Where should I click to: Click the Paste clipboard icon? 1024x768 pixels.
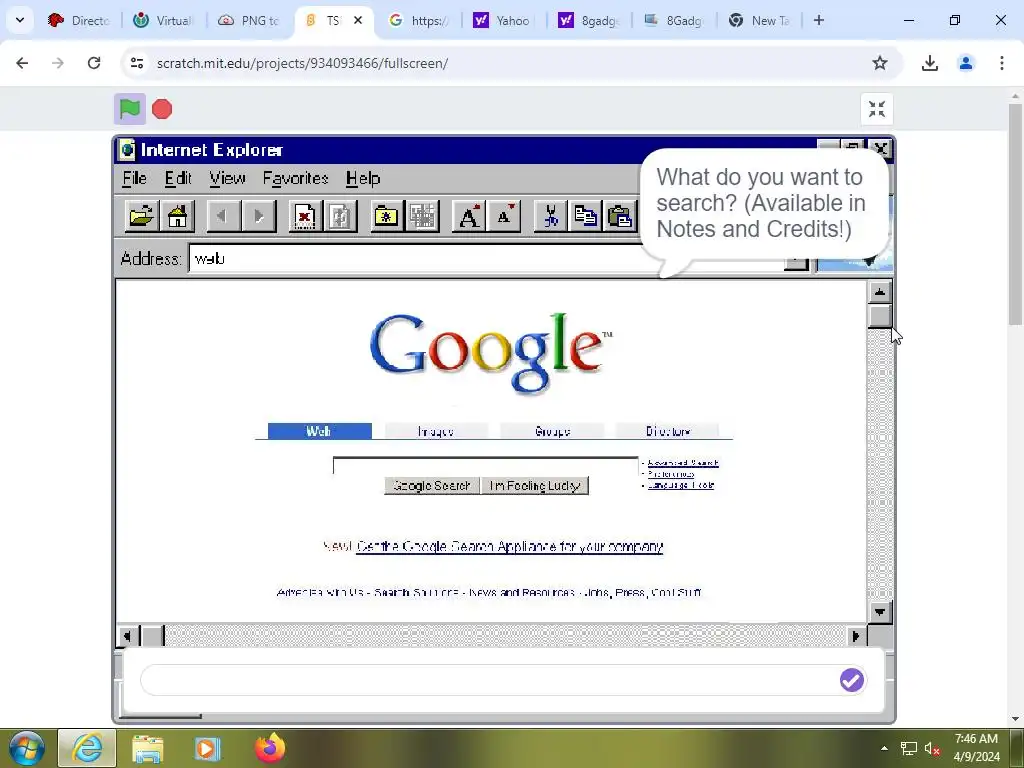click(620, 216)
